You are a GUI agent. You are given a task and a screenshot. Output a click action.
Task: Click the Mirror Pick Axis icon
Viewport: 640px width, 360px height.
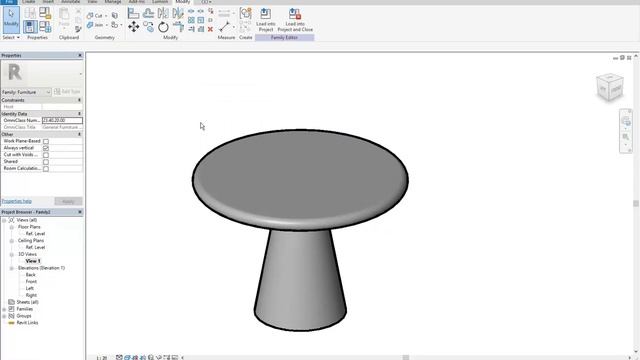163,13
